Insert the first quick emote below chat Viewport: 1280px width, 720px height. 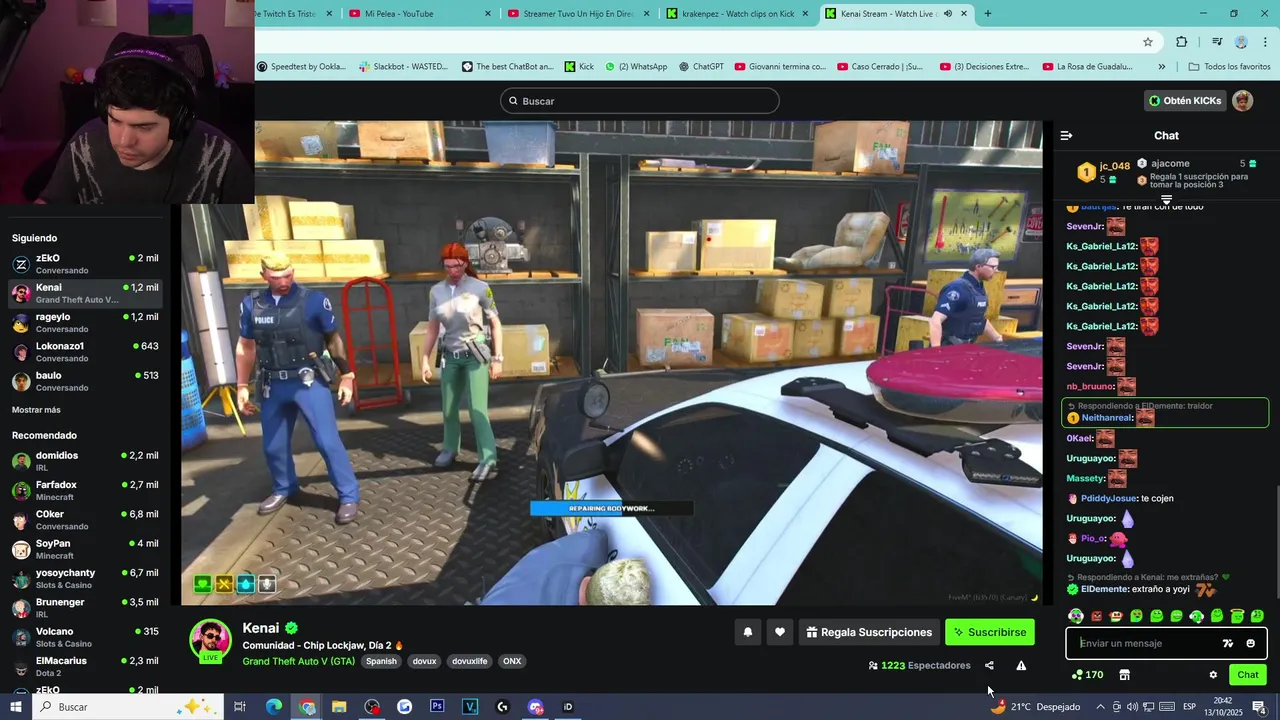click(x=1075, y=616)
